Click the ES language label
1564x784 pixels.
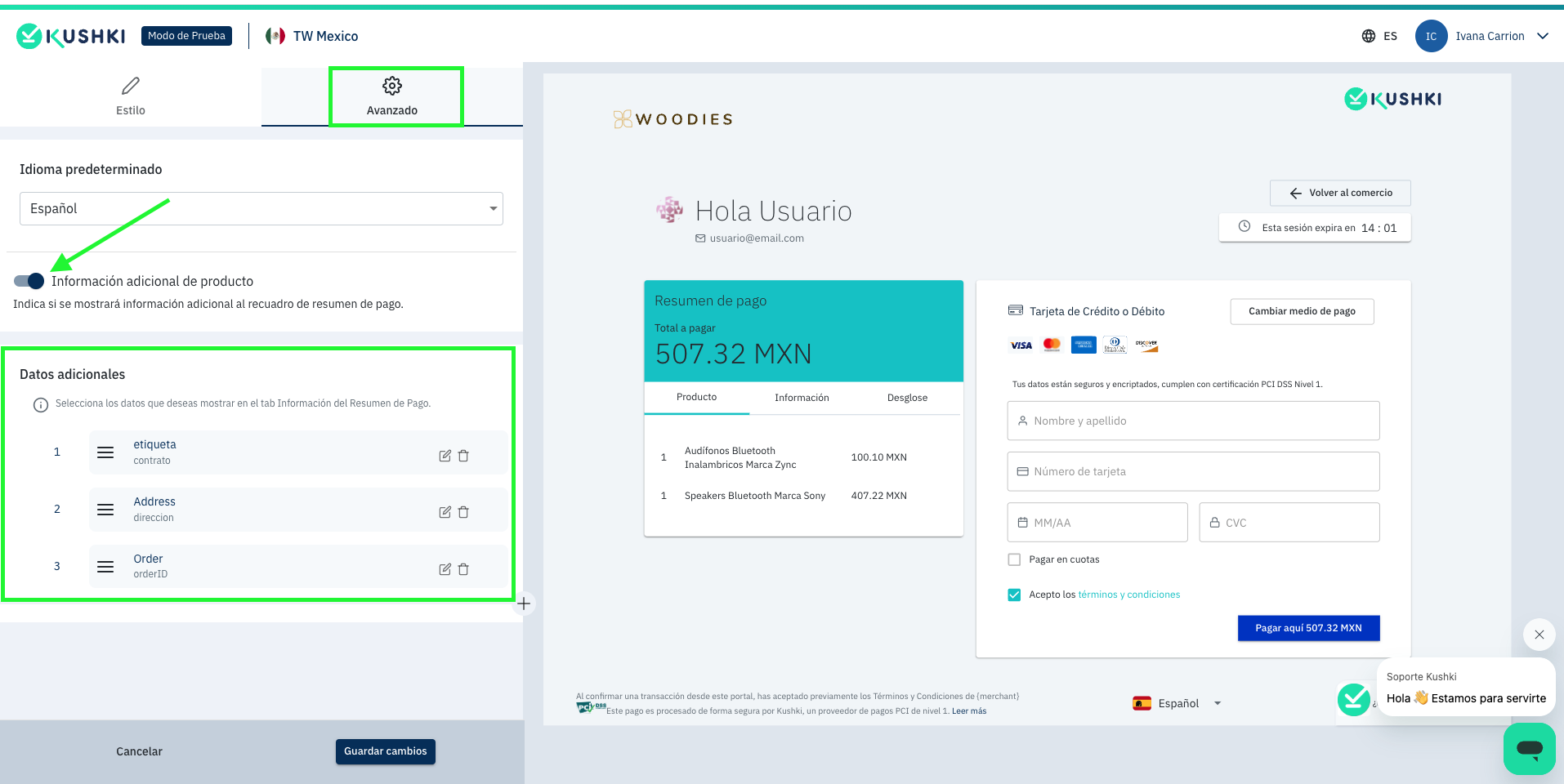[x=1391, y=36]
